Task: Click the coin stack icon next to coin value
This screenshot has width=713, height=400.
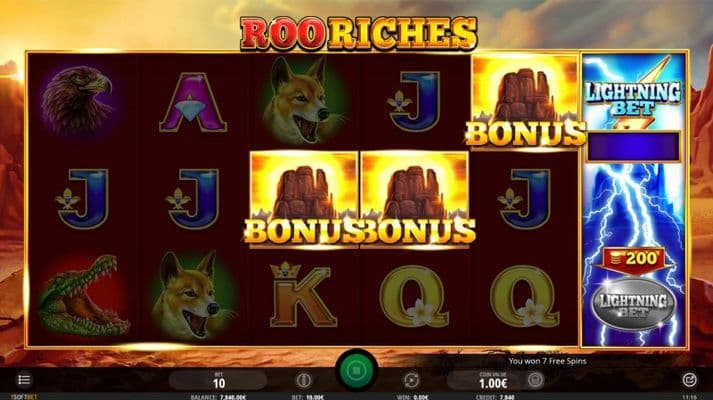Action: pyautogui.click(x=535, y=380)
